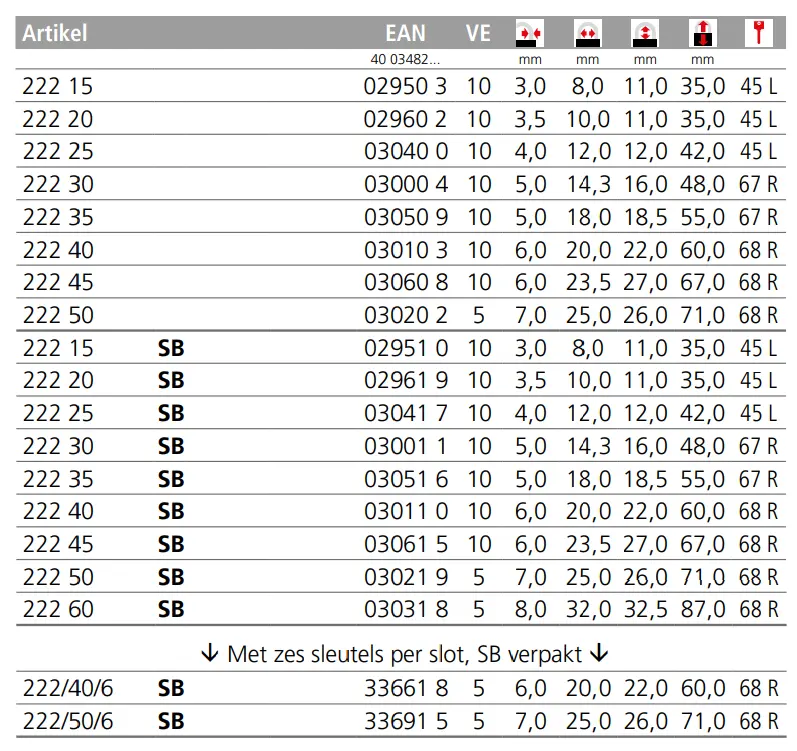Click value '18,5' in the 03051 6 row
This screenshot has width=797, height=751.
pyautogui.click(x=645, y=479)
